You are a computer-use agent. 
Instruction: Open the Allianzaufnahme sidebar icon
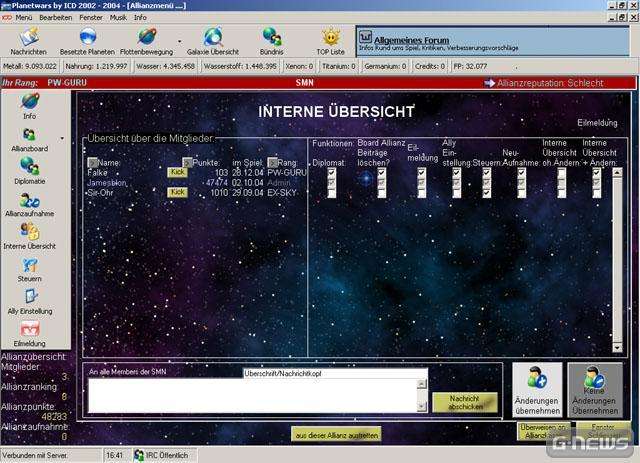29,200
